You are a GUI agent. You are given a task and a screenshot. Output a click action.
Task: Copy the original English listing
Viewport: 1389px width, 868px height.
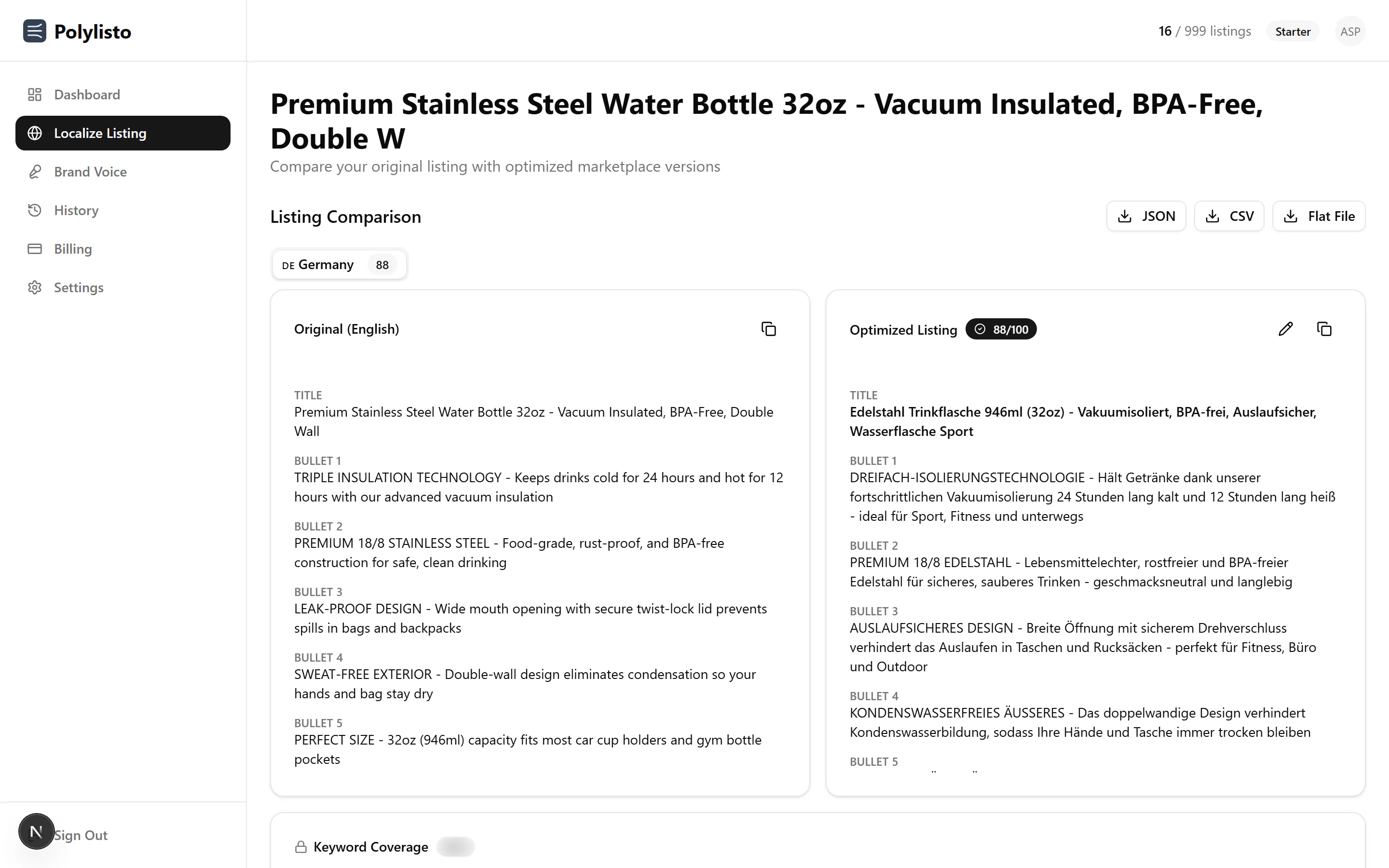(x=769, y=329)
